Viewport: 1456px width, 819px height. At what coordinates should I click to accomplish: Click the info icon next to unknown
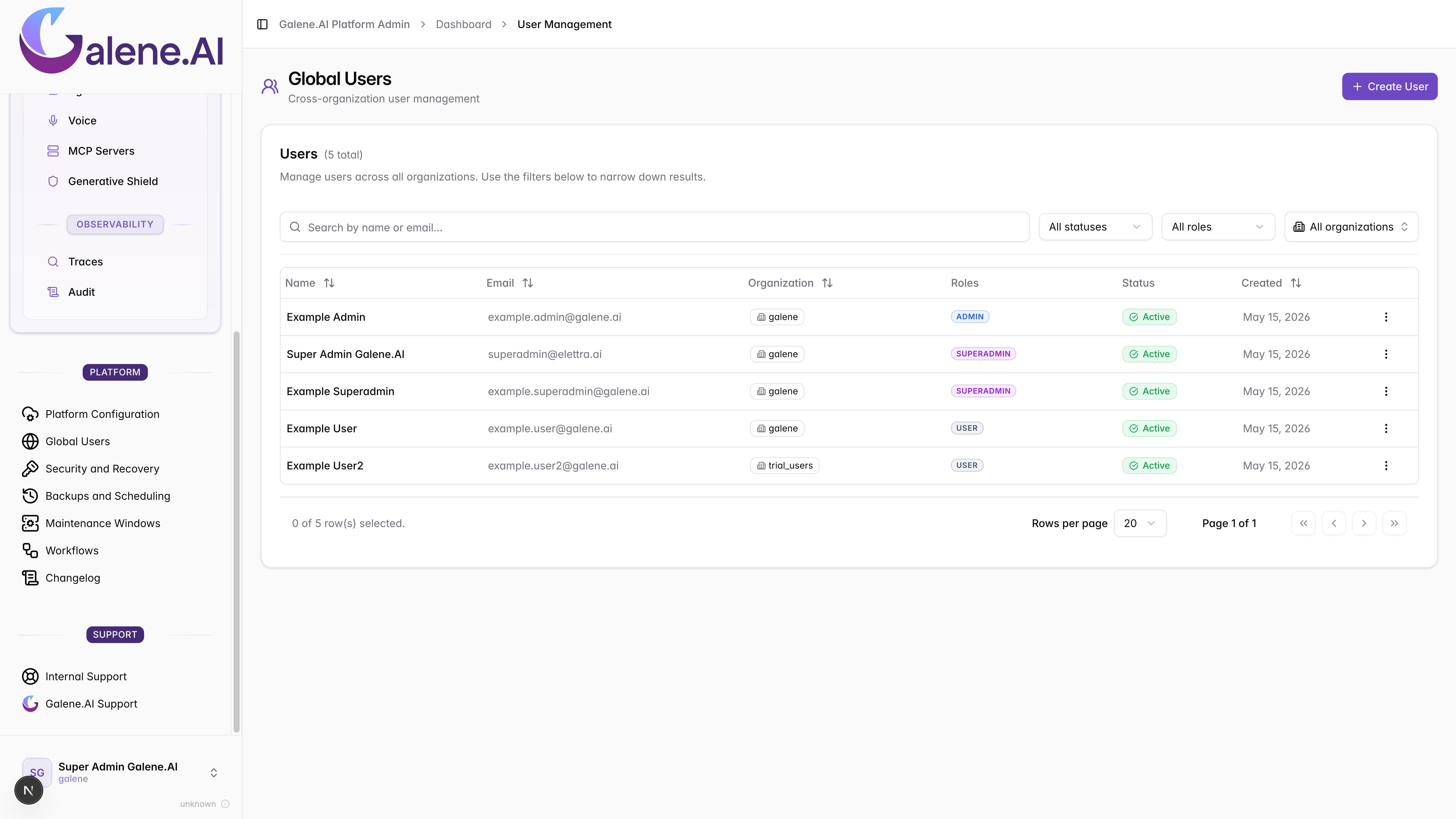click(x=225, y=804)
